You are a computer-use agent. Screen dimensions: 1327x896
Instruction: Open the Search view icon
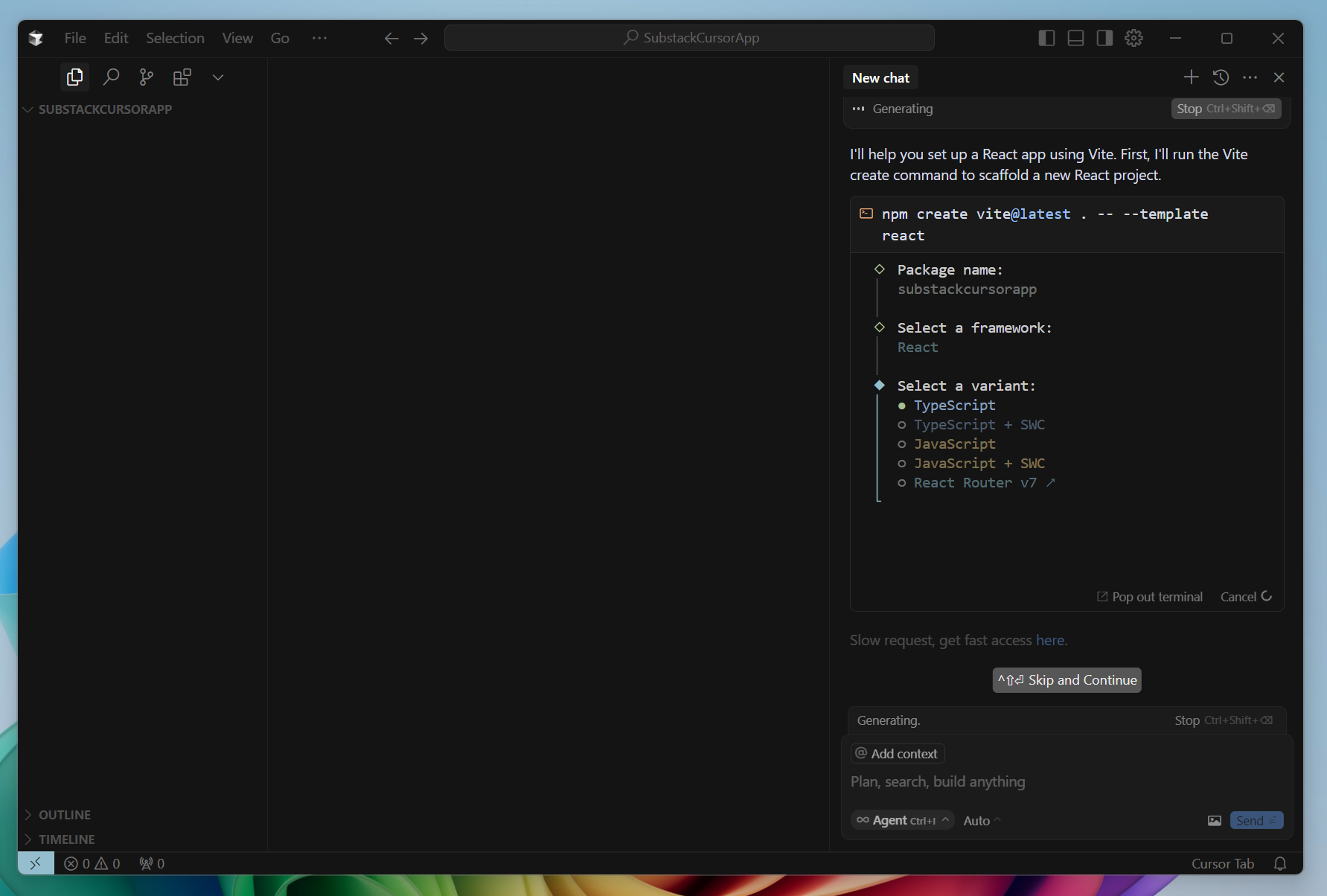[x=111, y=77]
